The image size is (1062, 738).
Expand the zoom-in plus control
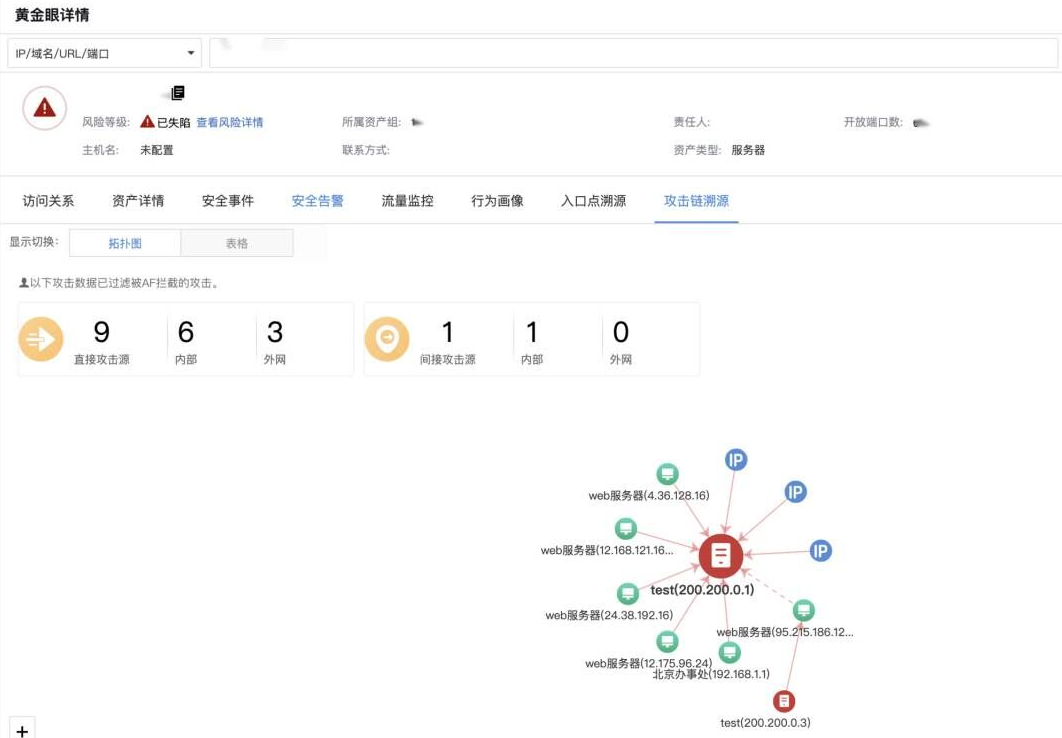22,730
